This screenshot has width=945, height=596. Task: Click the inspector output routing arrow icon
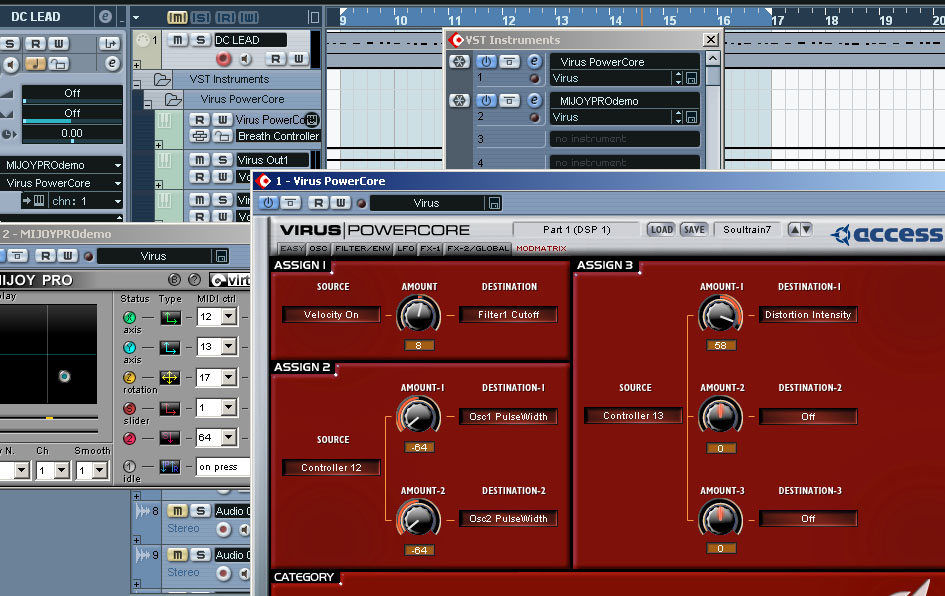pos(109,43)
